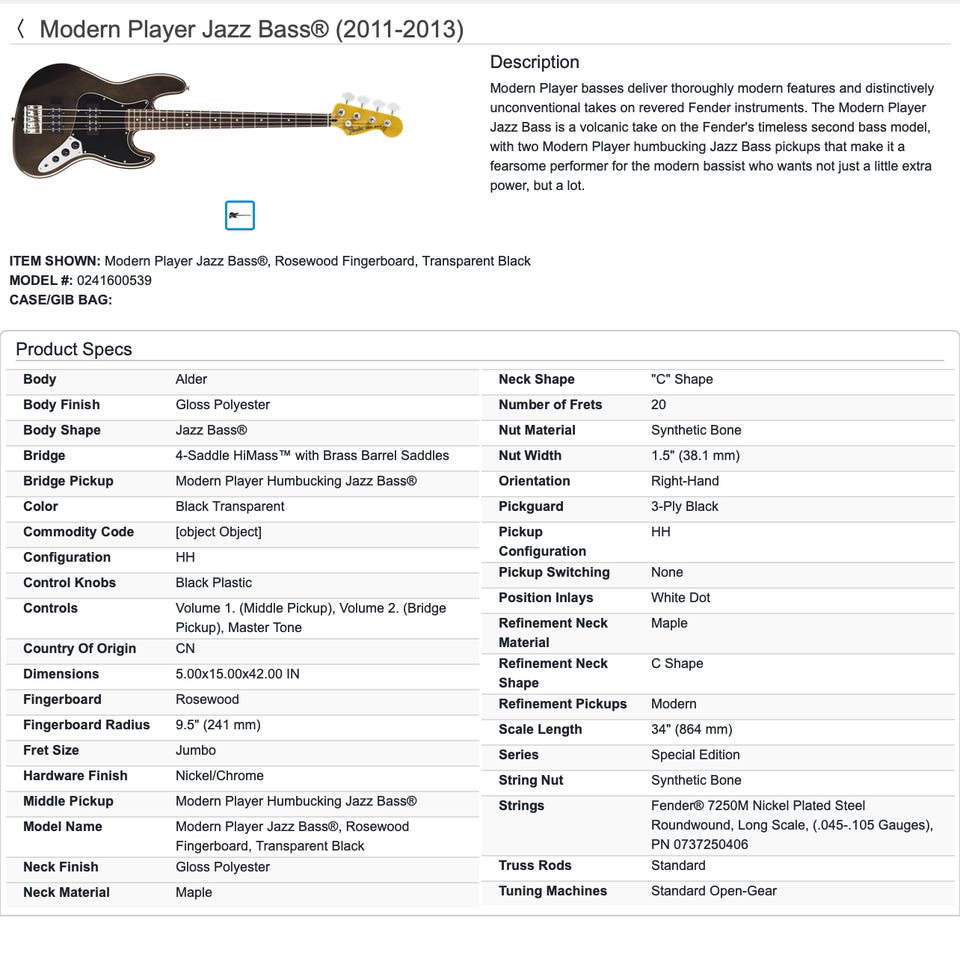The height and width of the screenshot is (953, 960).
Task: Select the Tuning Machines spec label
Action: click(x=552, y=891)
